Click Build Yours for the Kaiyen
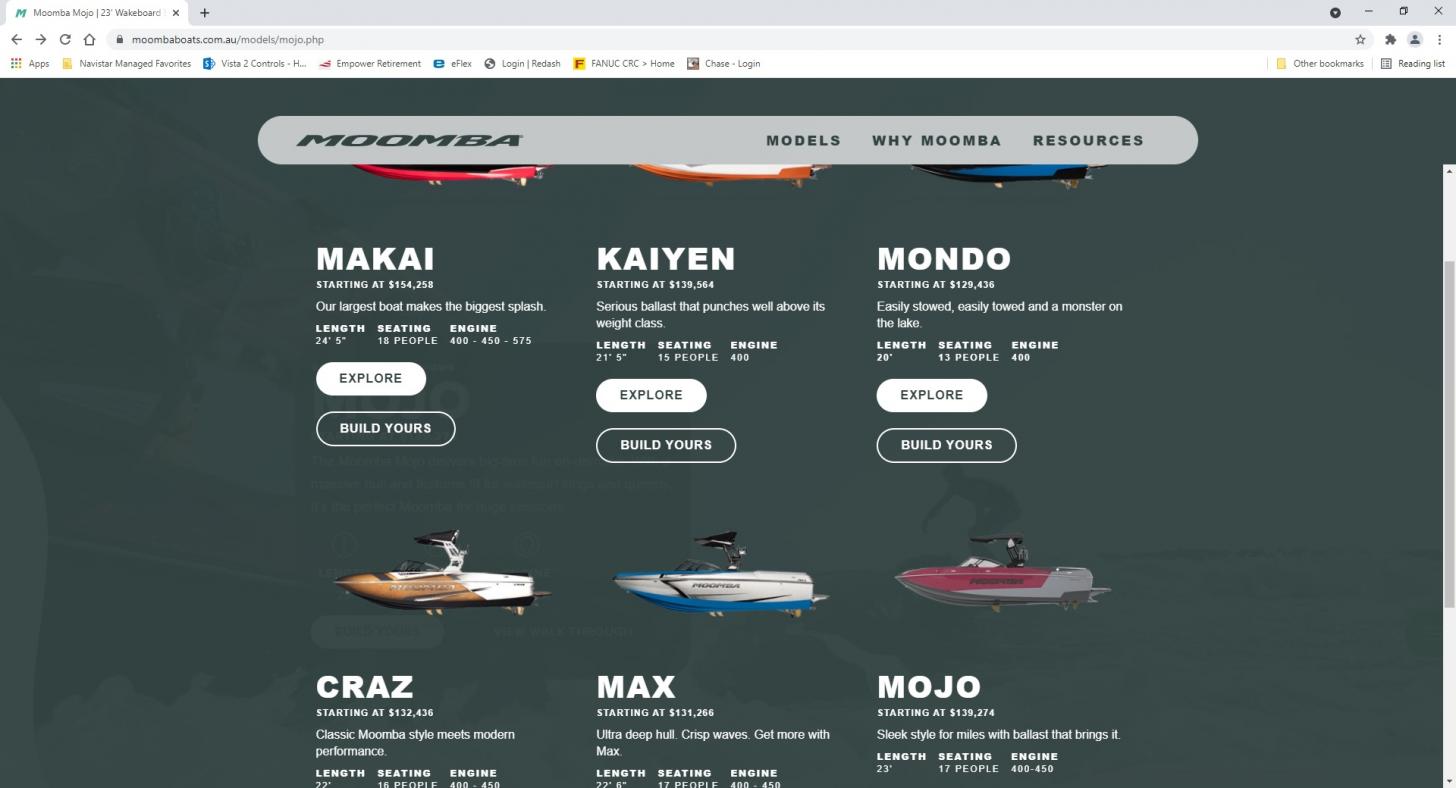Image resolution: width=1456 pixels, height=788 pixels. [x=666, y=445]
